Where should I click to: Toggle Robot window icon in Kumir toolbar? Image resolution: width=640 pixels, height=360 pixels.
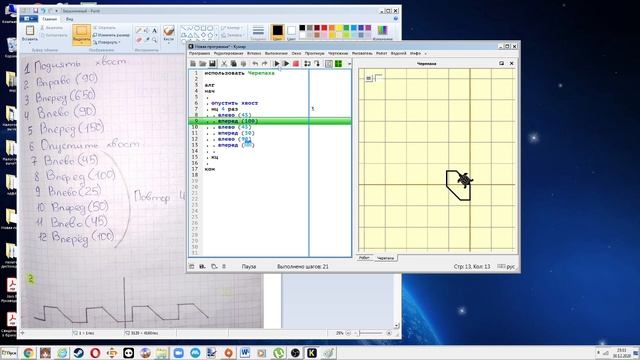point(329,64)
